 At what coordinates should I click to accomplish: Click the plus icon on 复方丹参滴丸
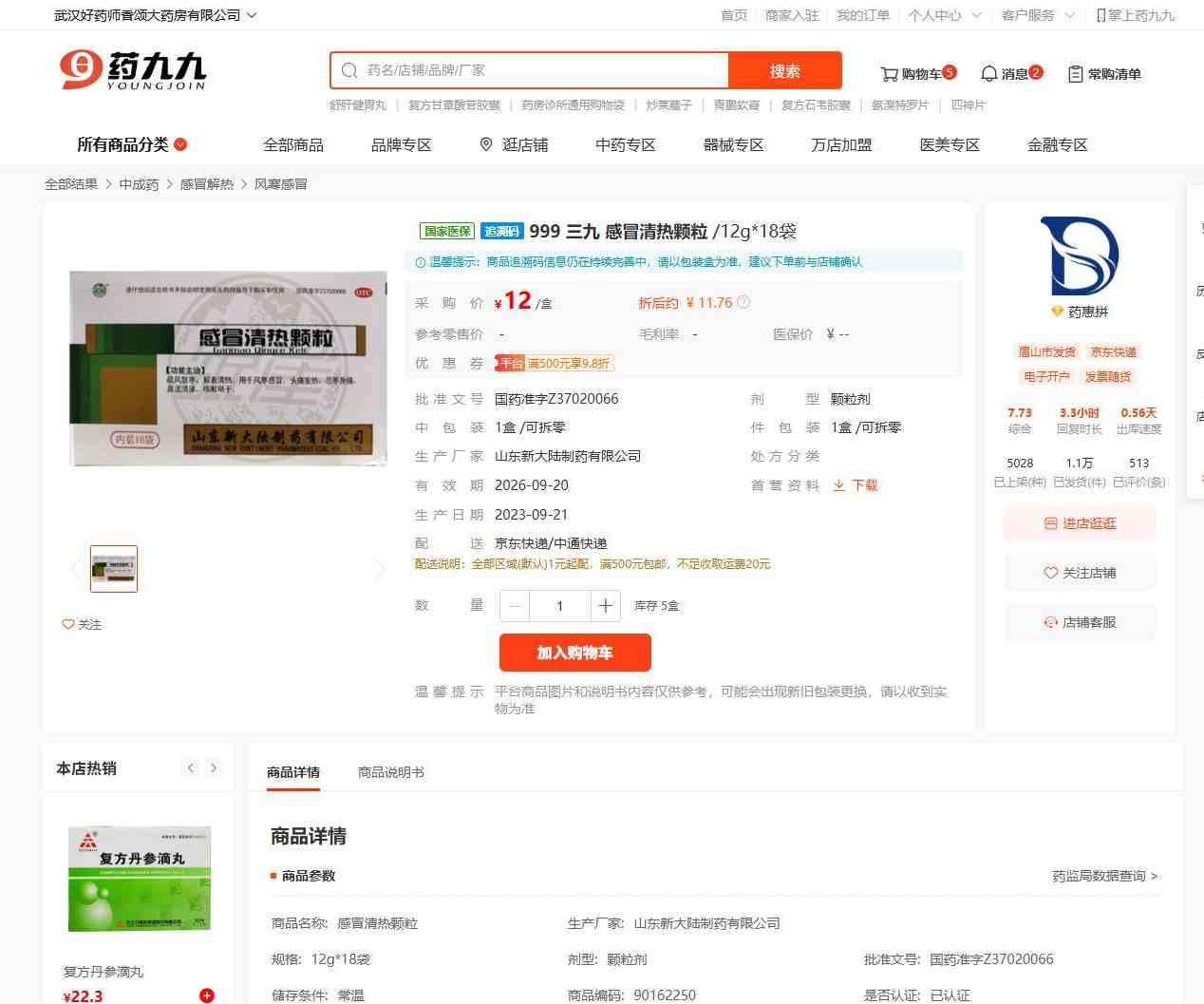[x=206, y=995]
